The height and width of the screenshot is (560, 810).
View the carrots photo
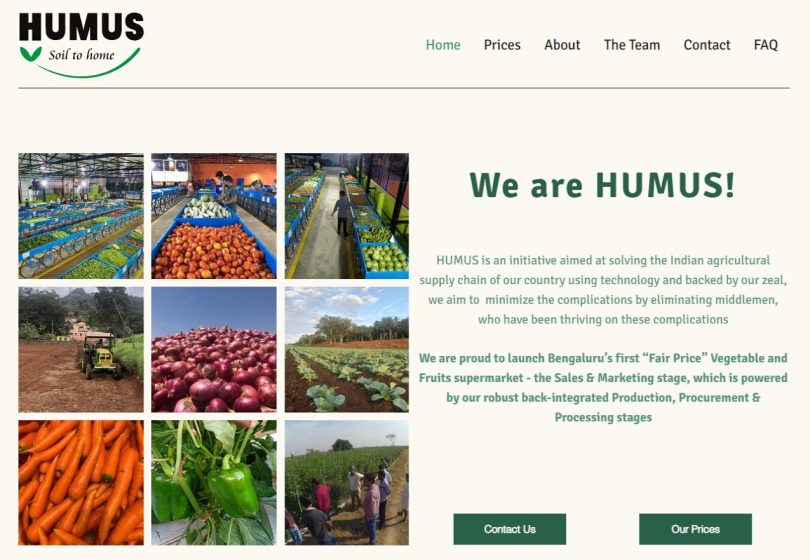81,483
